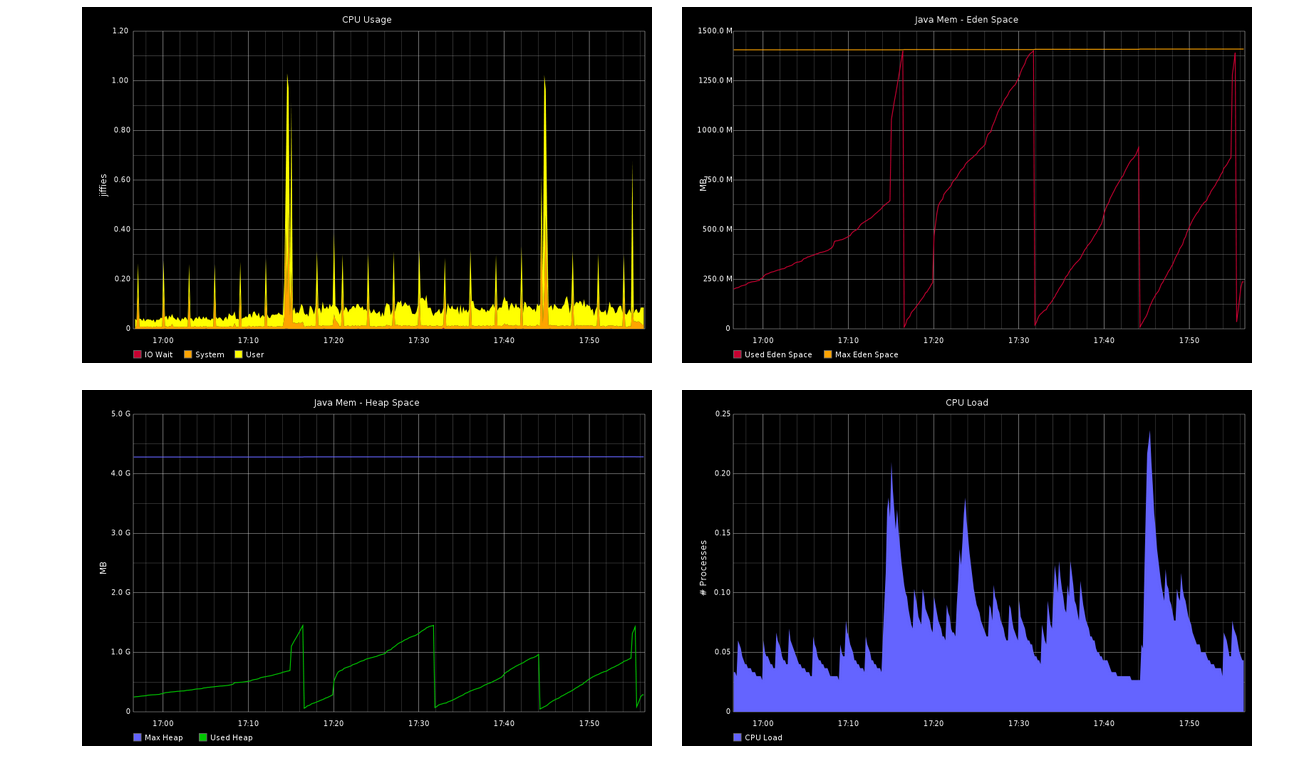This screenshot has height=759, width=1303.
Task: Click the 2.0 G value on Heap Space axis
Action: tap(121, 592)
